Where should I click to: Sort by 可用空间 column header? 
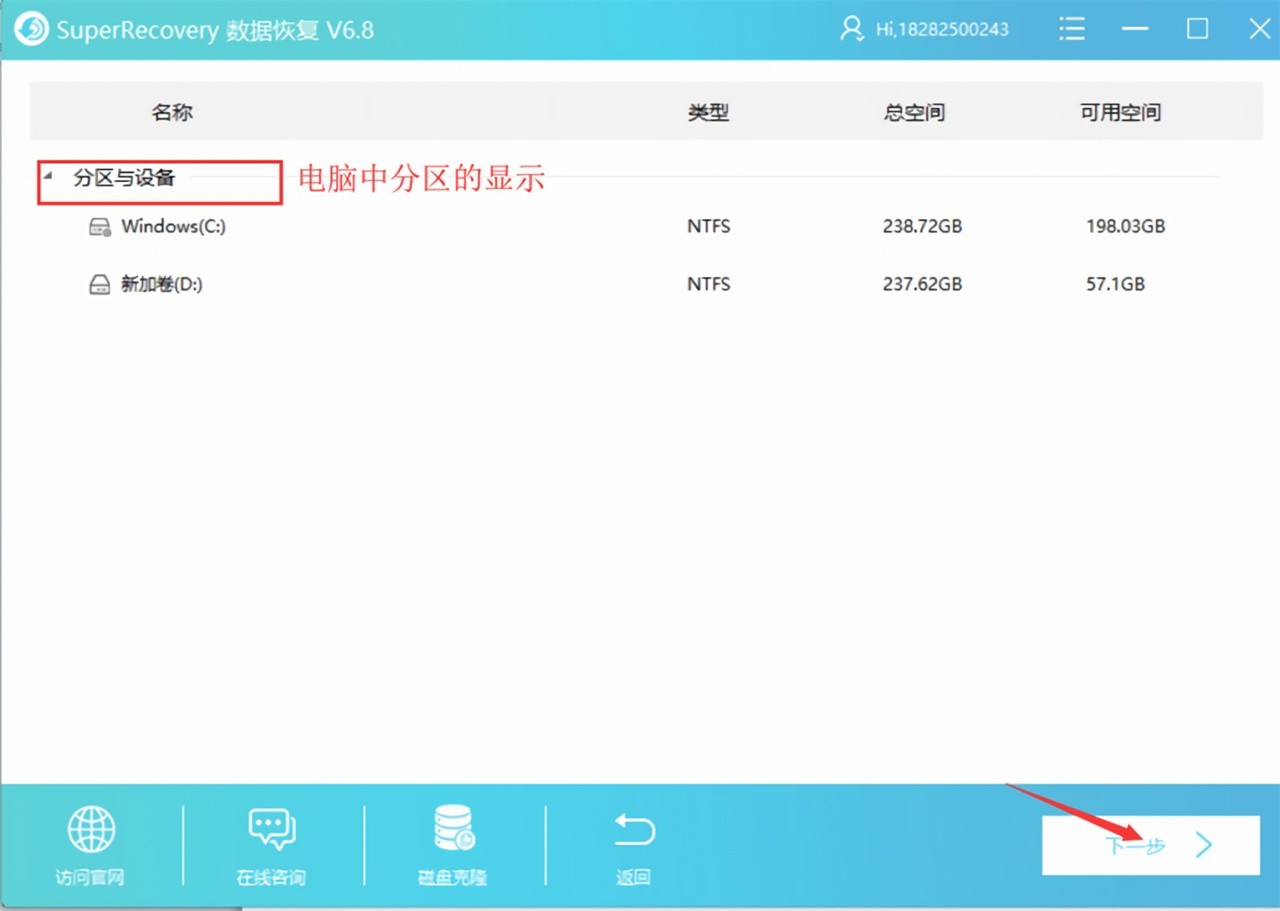click(x=1120, y=112)
